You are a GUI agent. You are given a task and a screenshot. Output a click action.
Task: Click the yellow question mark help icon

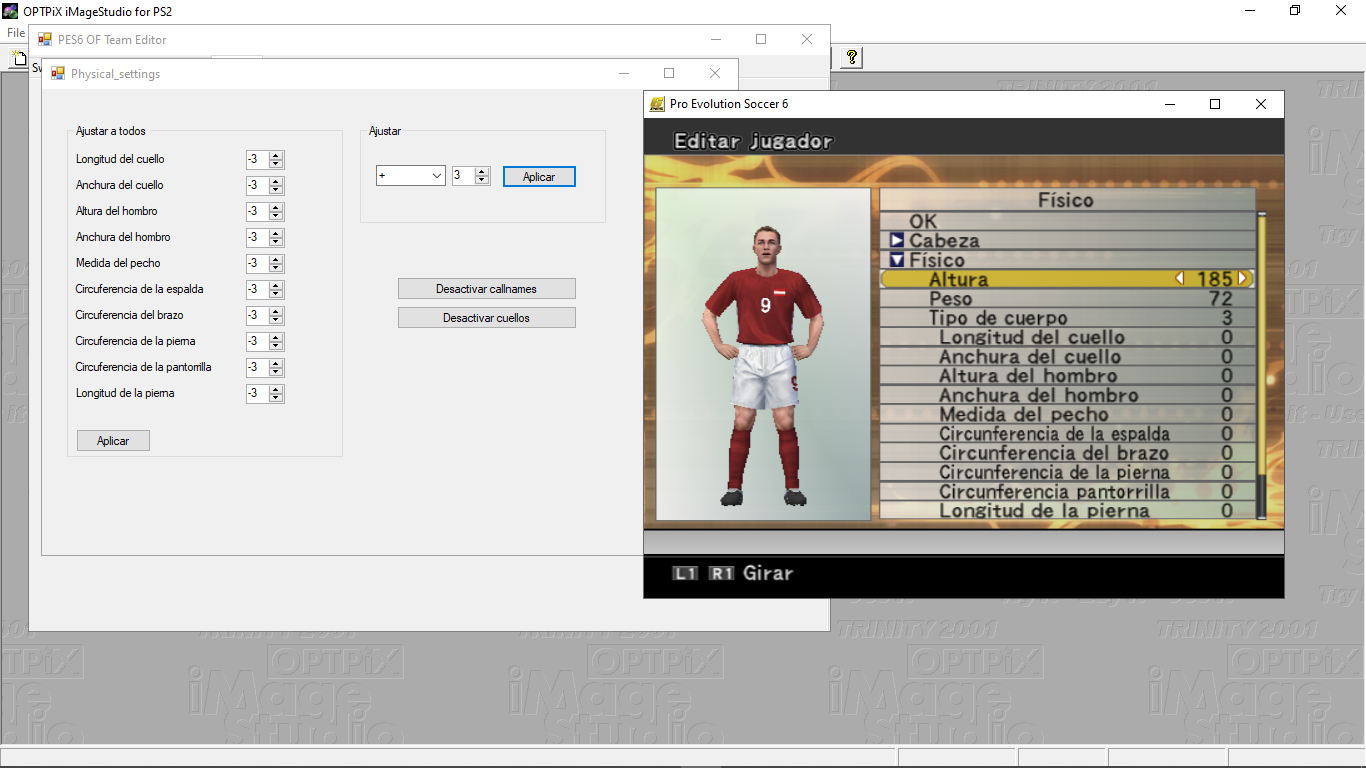(x=851, y=58)
